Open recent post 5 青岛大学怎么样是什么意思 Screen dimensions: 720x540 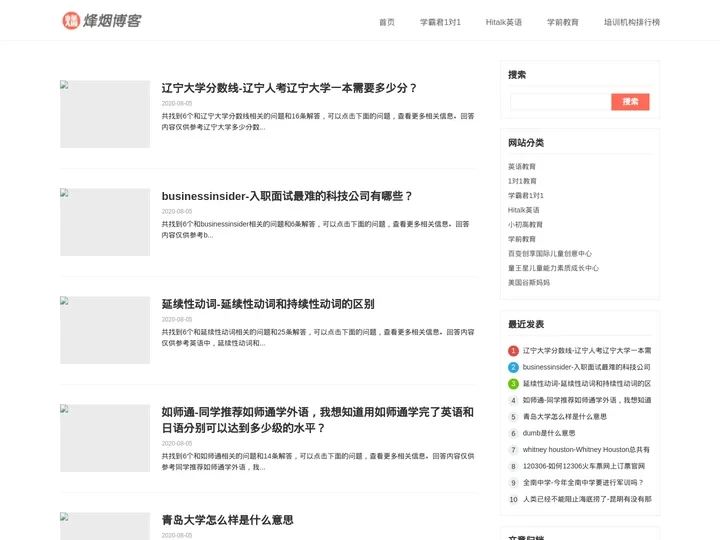pos(565,416)
